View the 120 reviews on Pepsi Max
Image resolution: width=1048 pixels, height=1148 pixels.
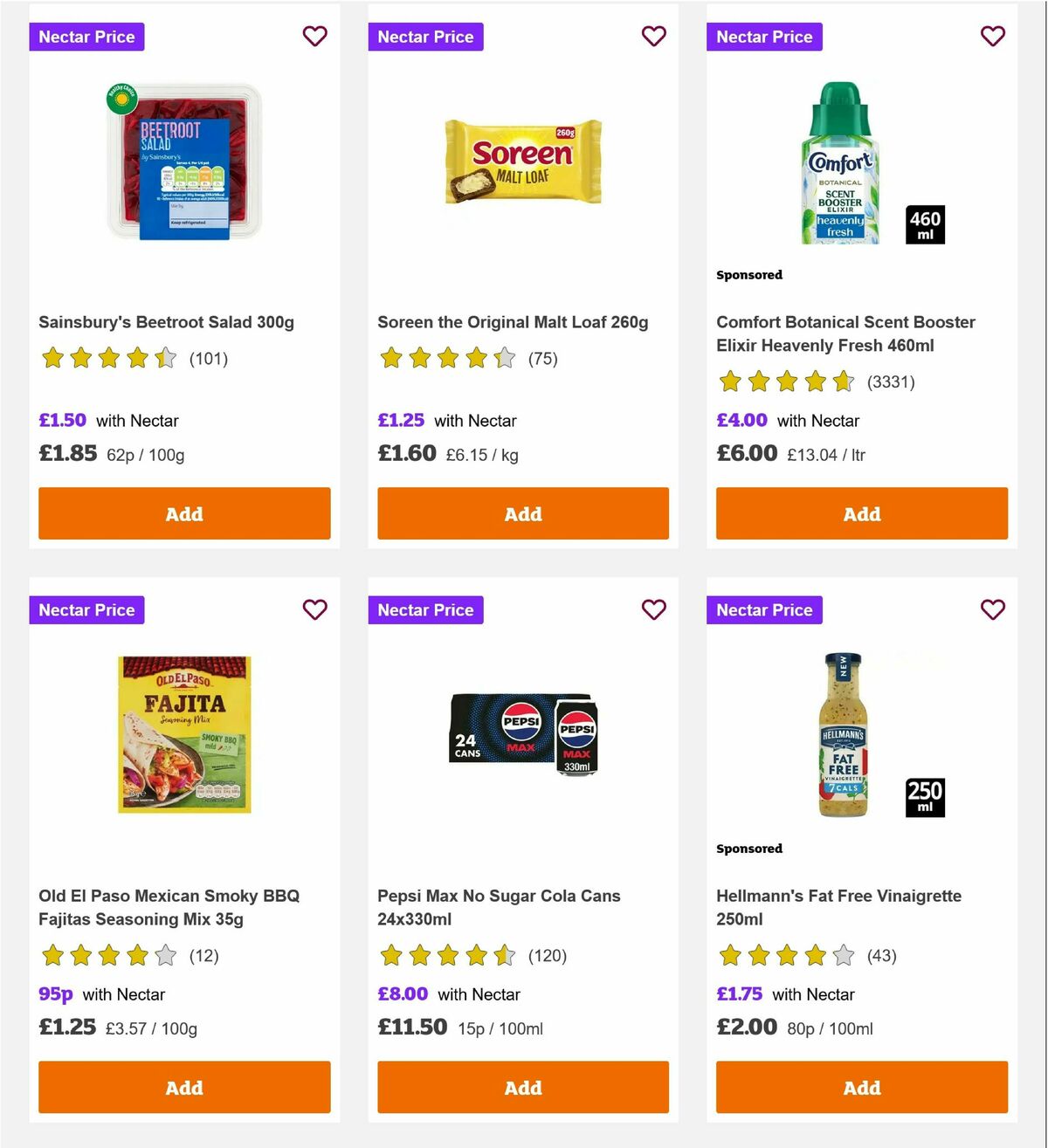[548, 956]
